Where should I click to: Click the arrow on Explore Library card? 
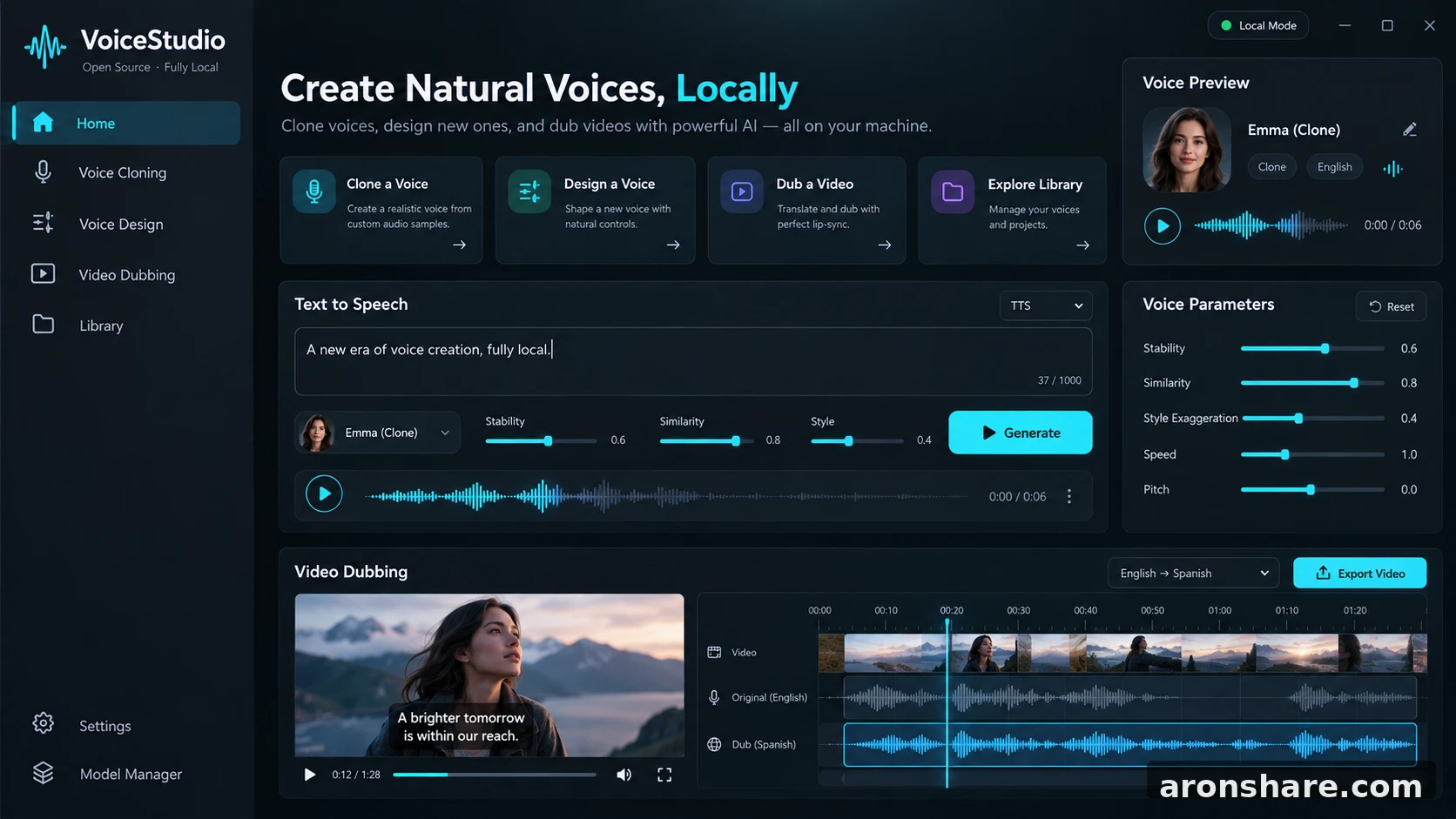1082,245
